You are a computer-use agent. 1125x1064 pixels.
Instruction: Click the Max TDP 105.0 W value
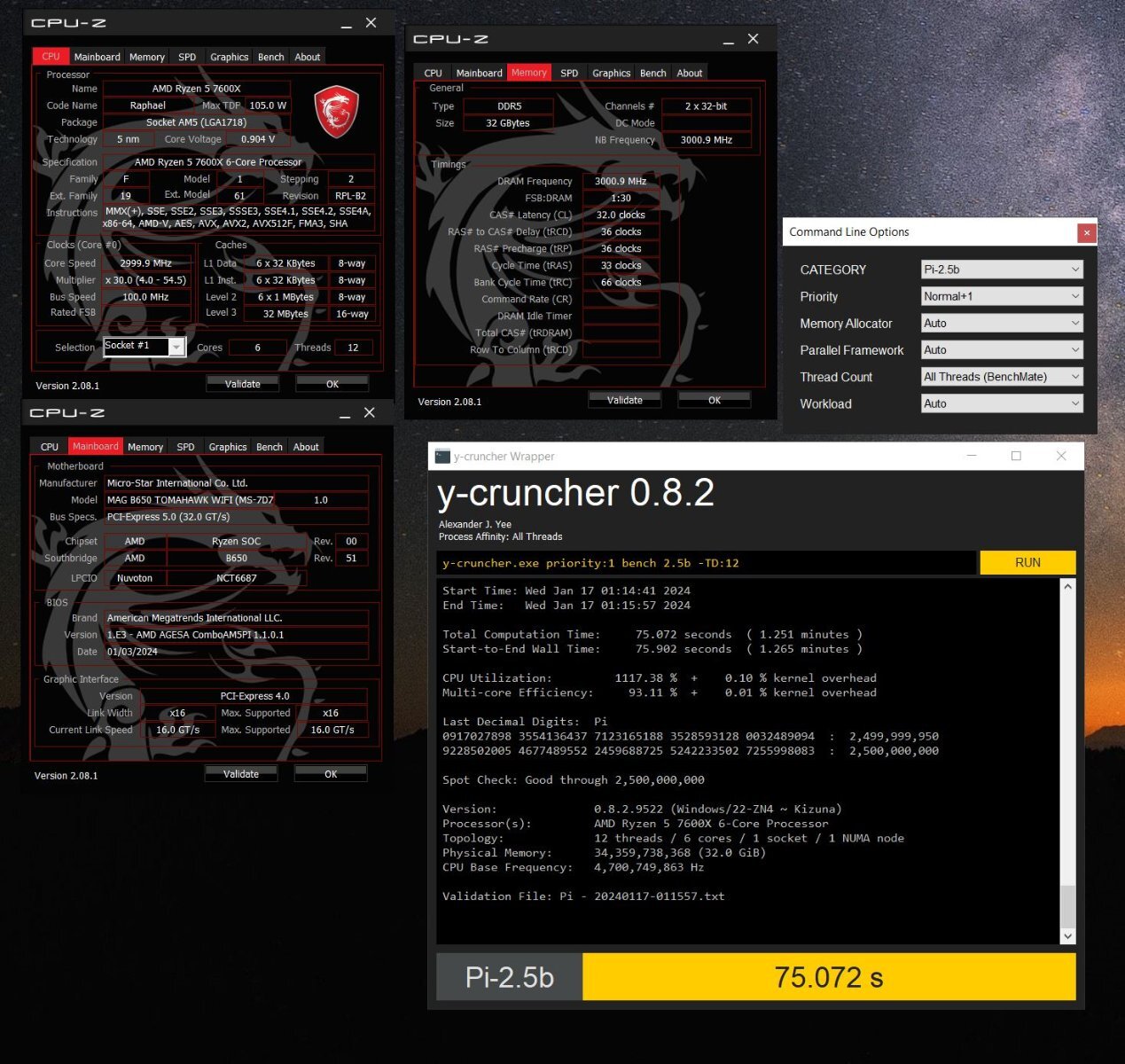[x=268, y=106]
